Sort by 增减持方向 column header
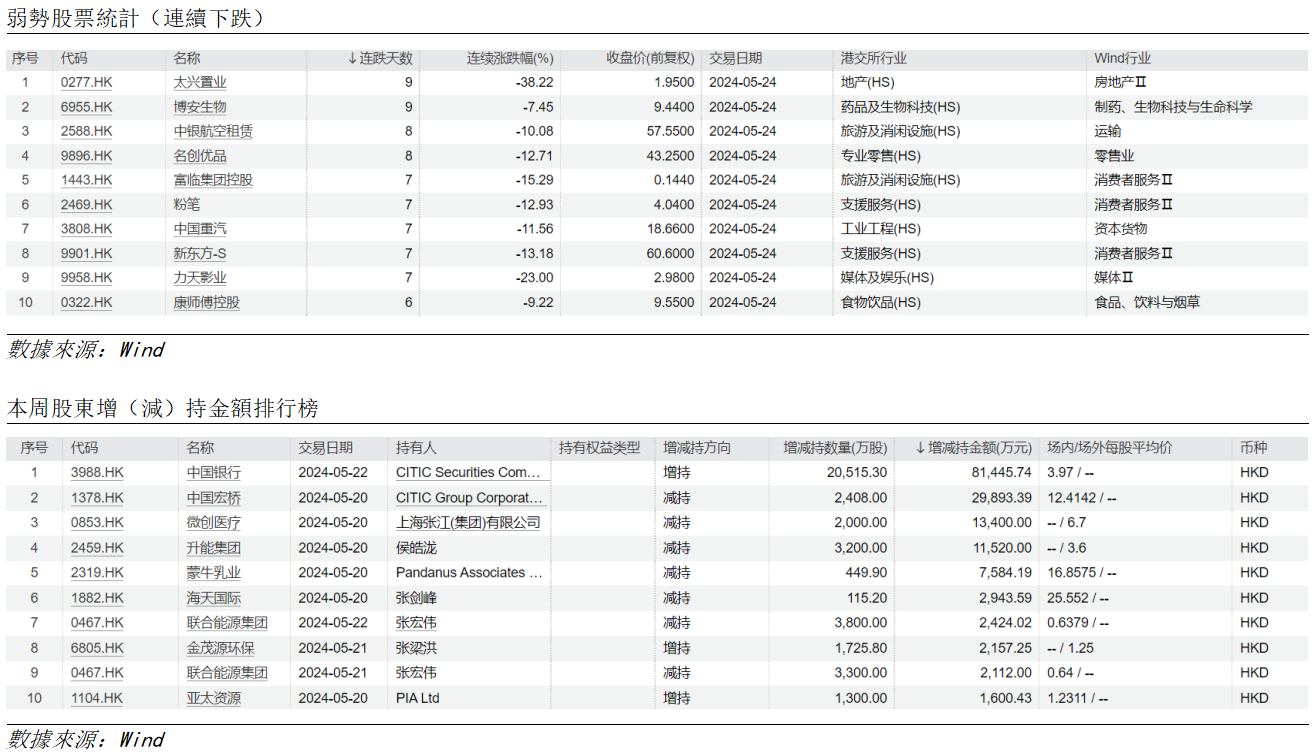Viewport: 1314px width, 755px height. coord(696,448)
